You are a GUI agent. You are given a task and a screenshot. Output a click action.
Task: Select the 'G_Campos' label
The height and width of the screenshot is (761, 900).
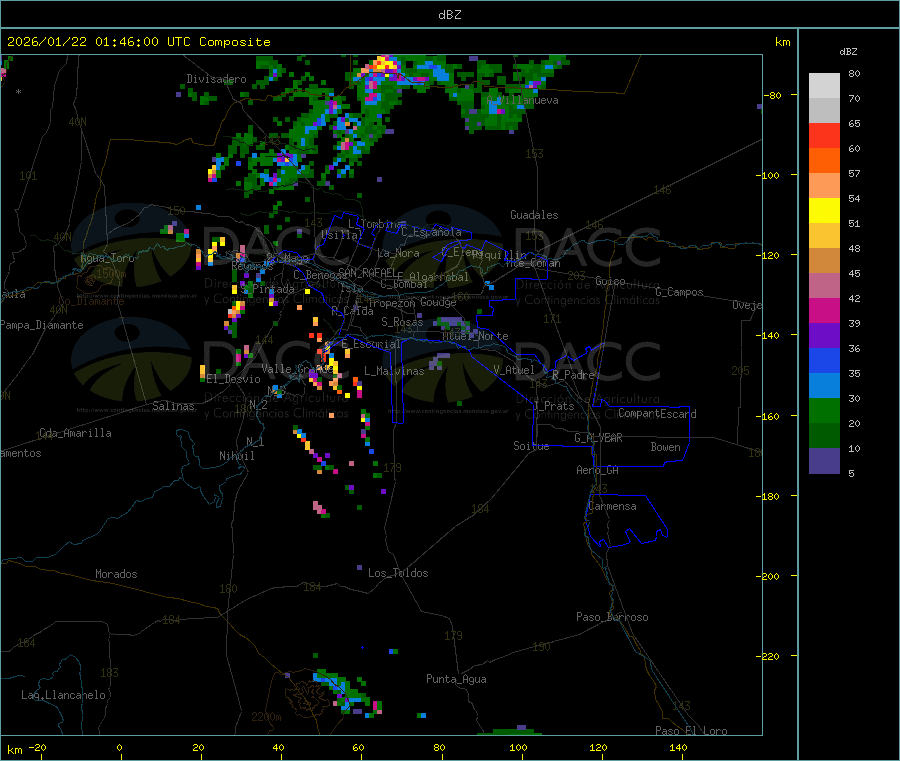679,292
